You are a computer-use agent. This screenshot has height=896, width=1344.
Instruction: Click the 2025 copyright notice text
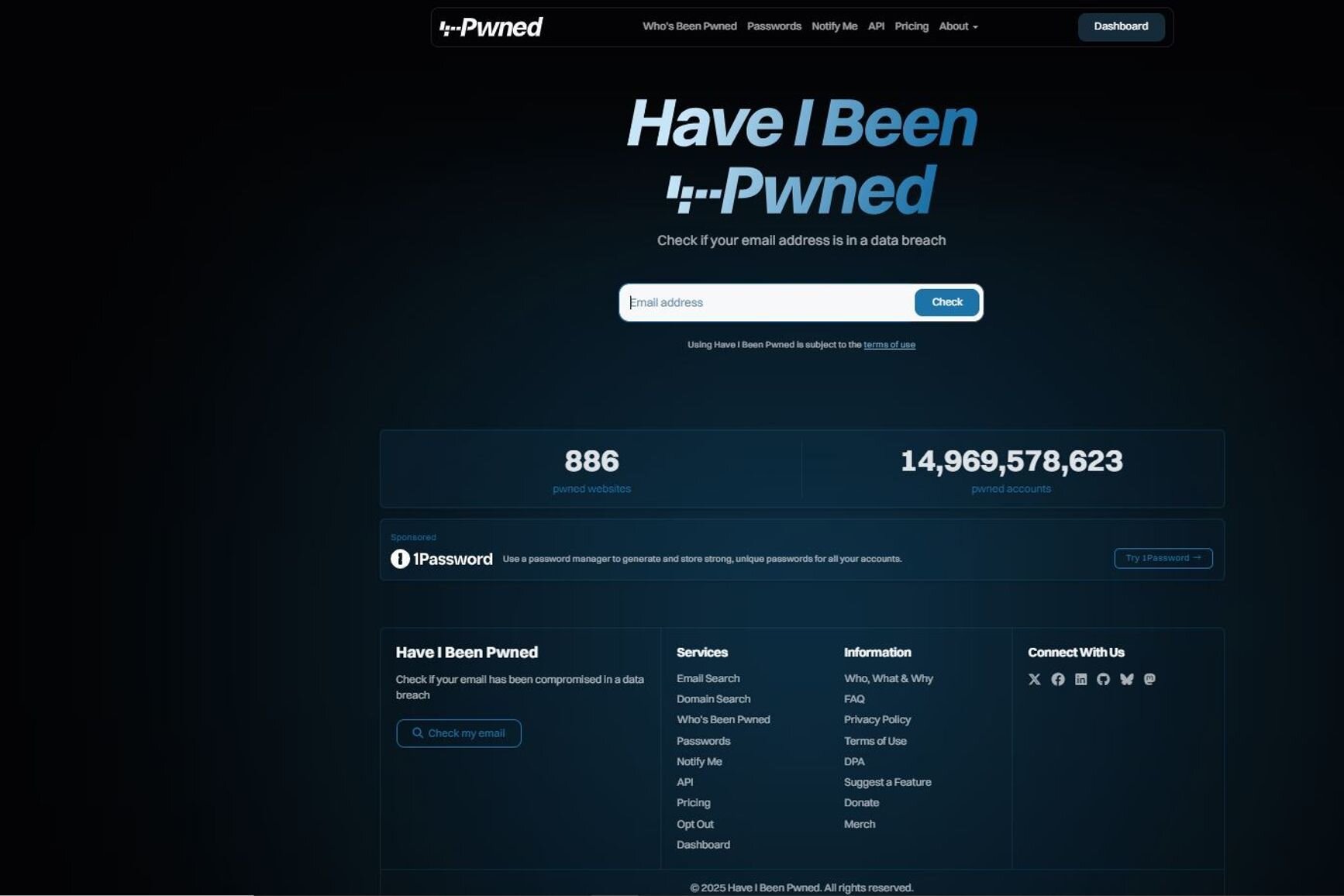coord(801,888)
